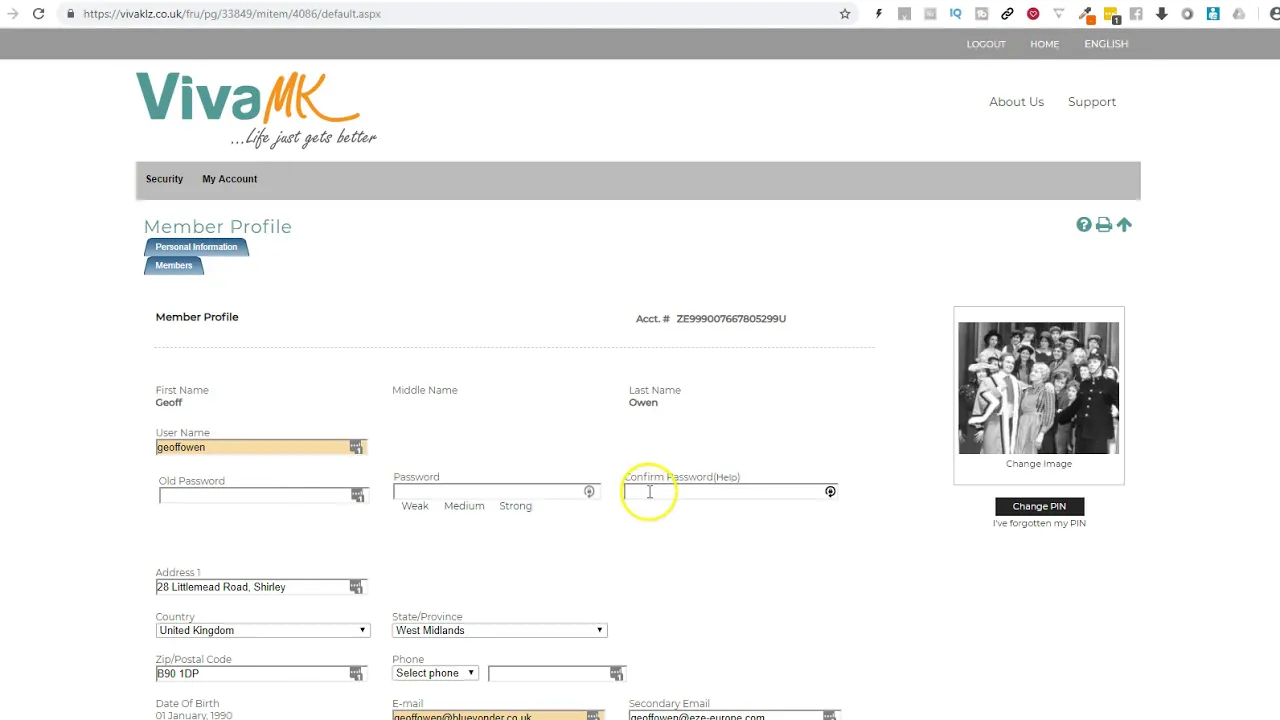Viewport: 1280px width, 720px height.
Task: Click the Help link beside Confirm Password
Action: pos(727,477)
